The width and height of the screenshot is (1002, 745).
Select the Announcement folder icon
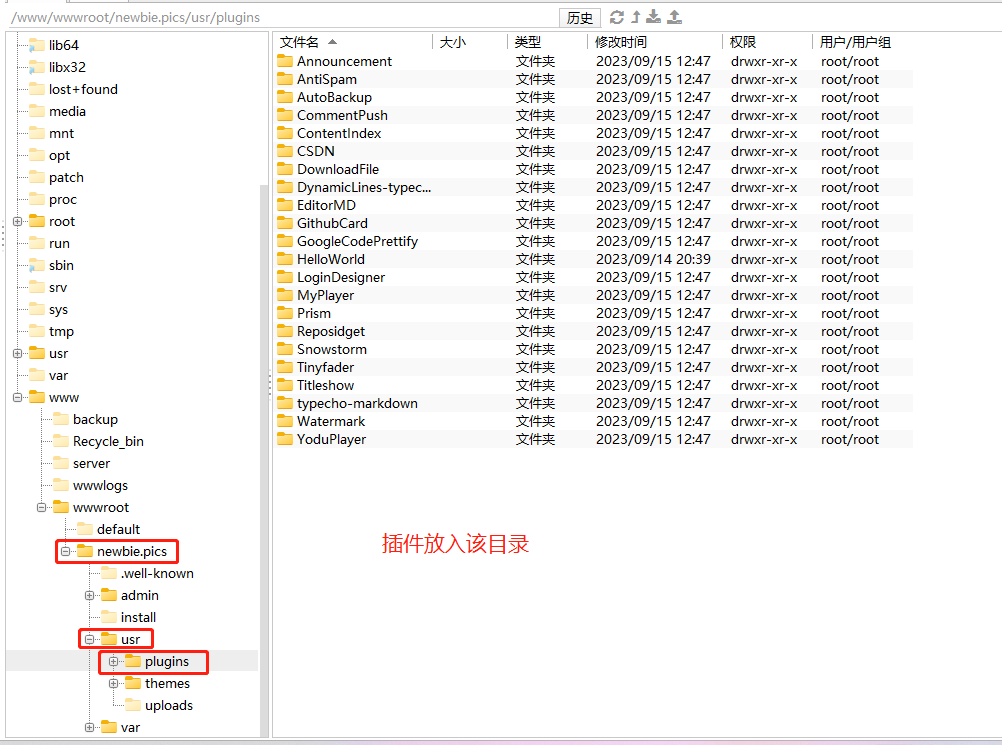tap(285, 61)
